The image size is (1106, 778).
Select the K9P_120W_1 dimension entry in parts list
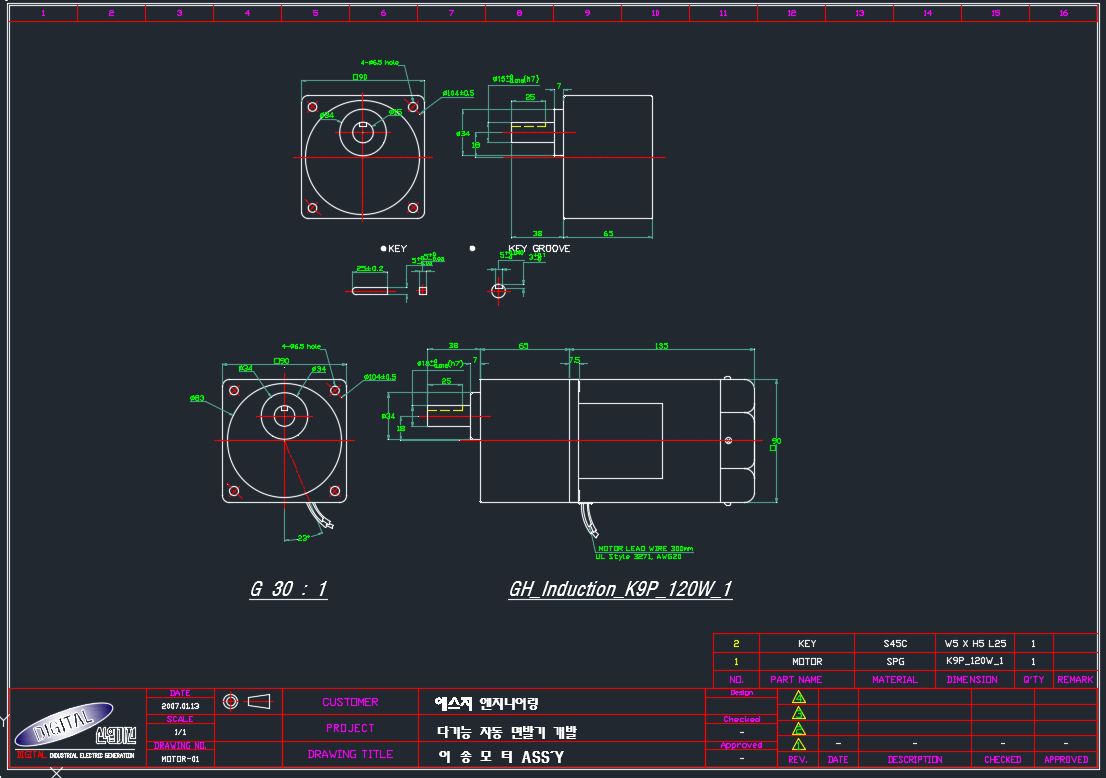click(x=975, y=661)
